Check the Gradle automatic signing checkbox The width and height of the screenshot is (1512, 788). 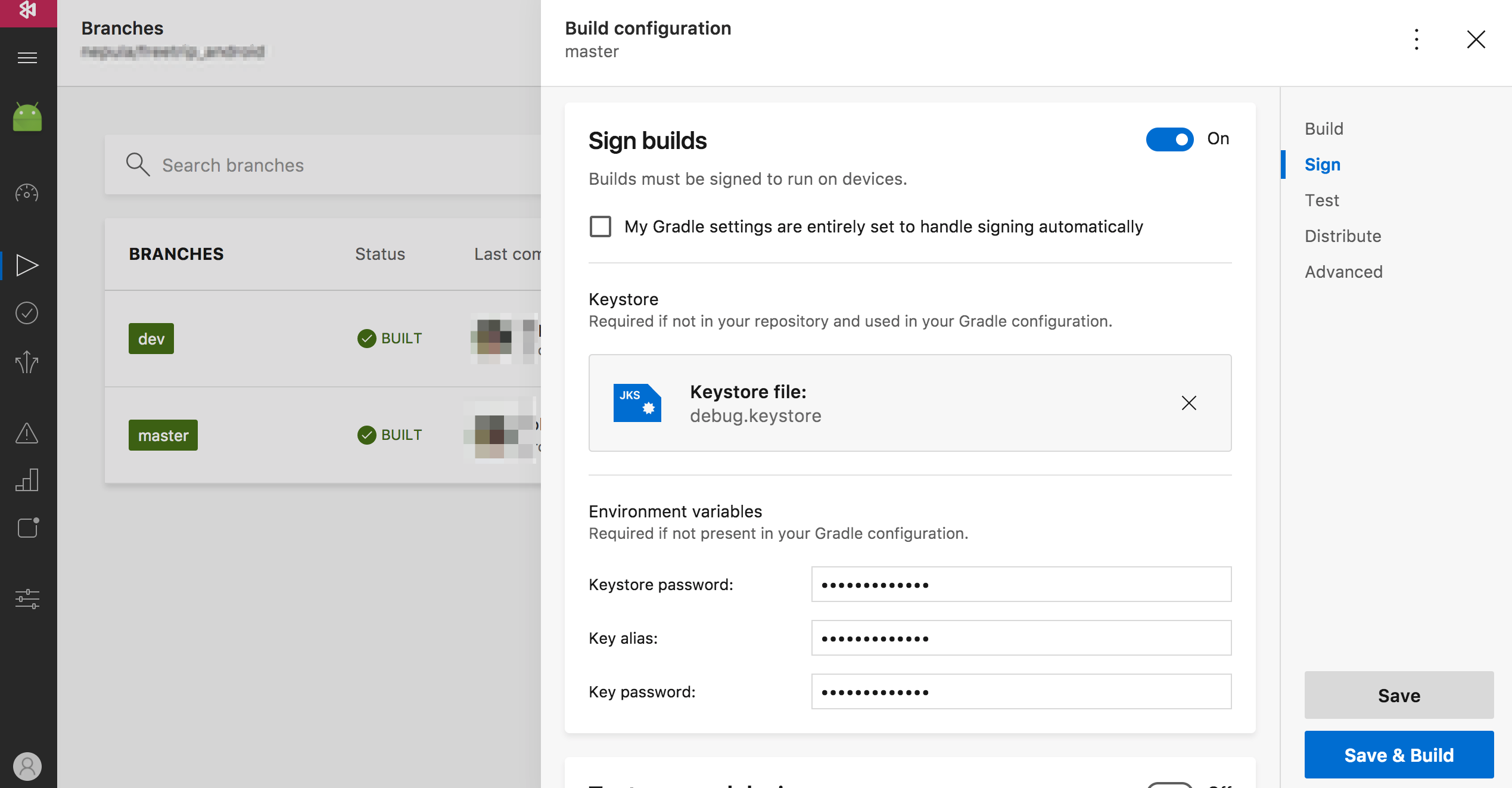coord(601,227)
